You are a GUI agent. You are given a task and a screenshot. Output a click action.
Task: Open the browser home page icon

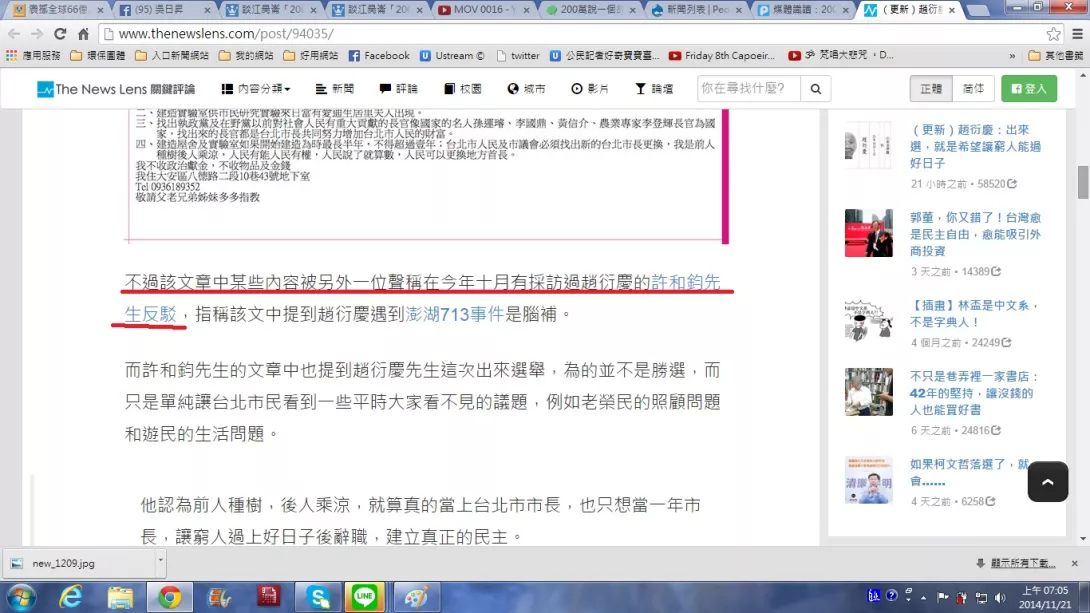[x=83, y=33]
